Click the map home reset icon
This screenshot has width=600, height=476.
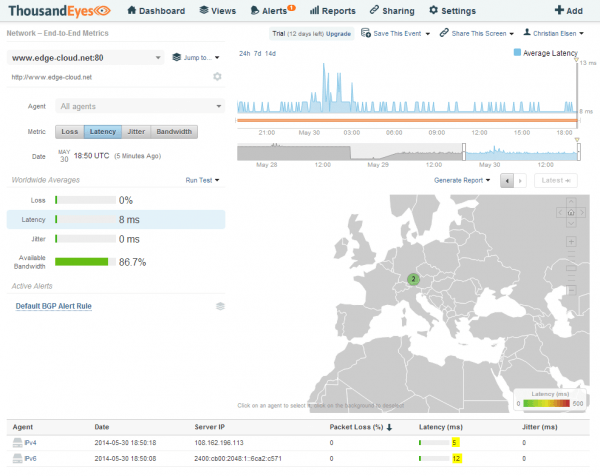(x=571, y=212)
